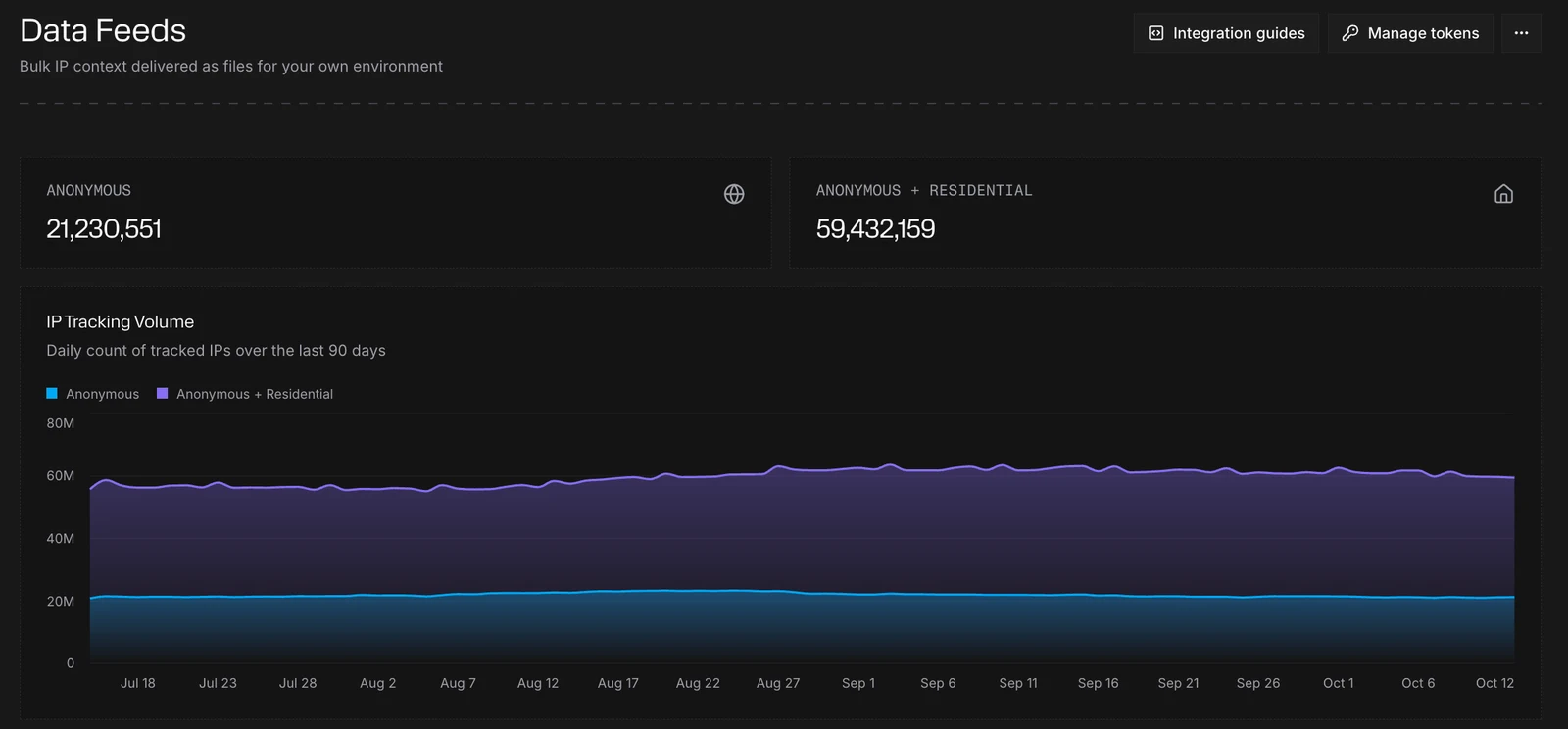Click the globe icon on Anonymous card

click(x=734, y=194)
